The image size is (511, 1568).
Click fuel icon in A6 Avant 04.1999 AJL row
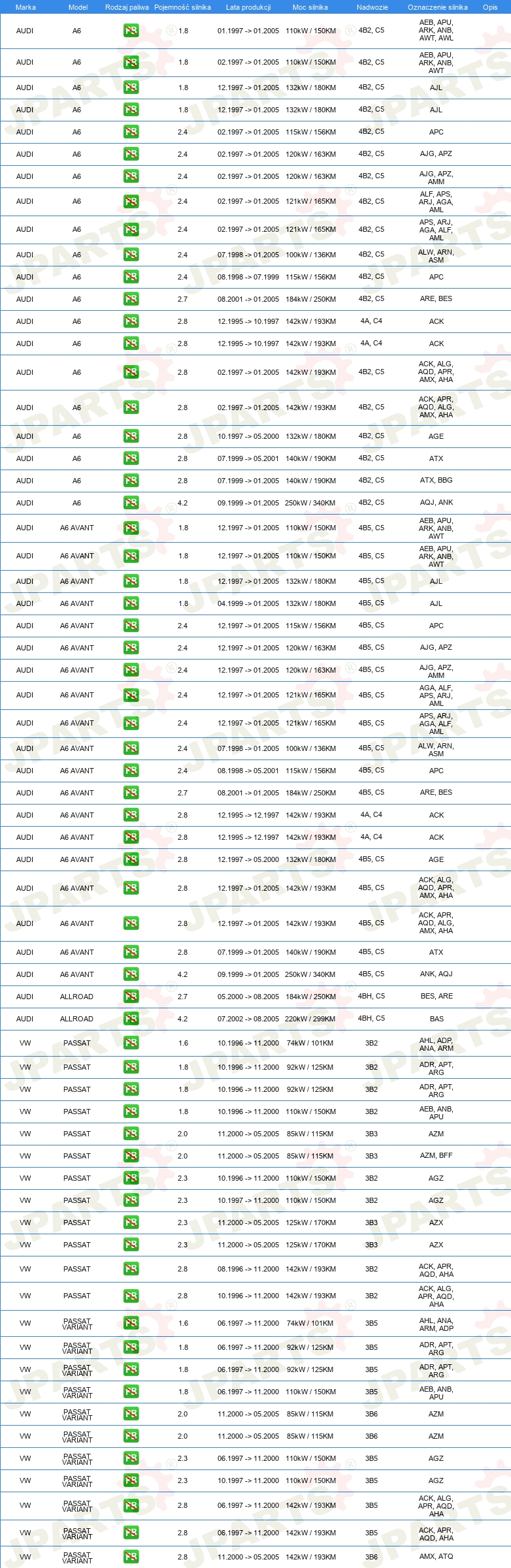tap(131, 603)
